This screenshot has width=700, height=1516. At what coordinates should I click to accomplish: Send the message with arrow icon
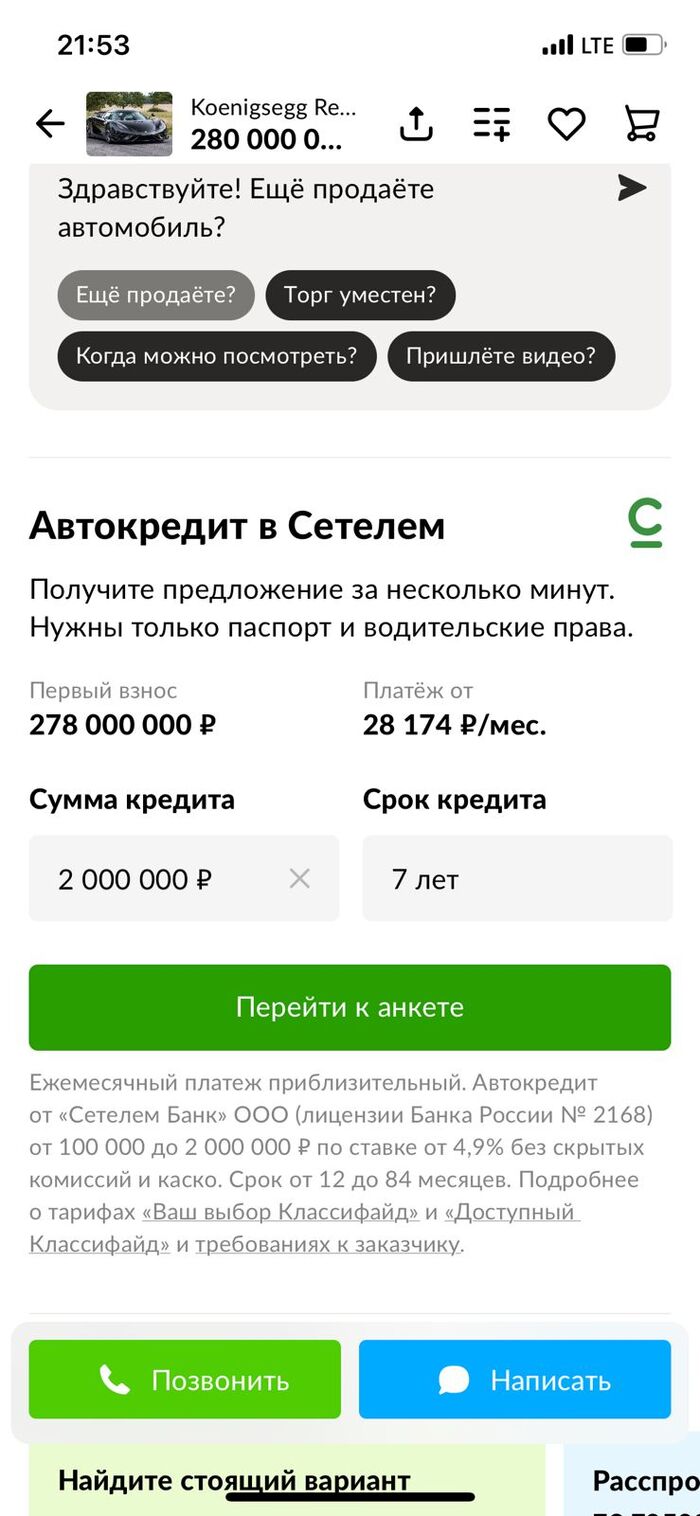tap(631, 188)
